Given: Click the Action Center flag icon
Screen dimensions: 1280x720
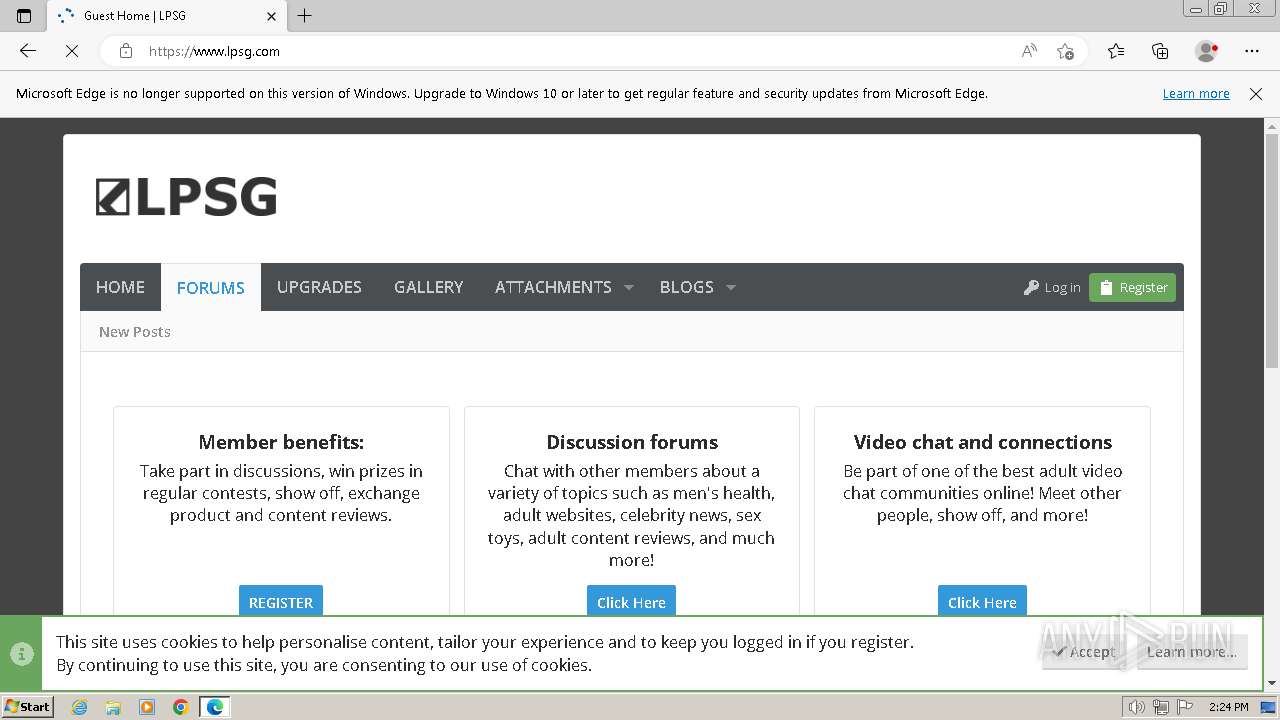Looking at the screenshot, I should (x=1183, y=707).
